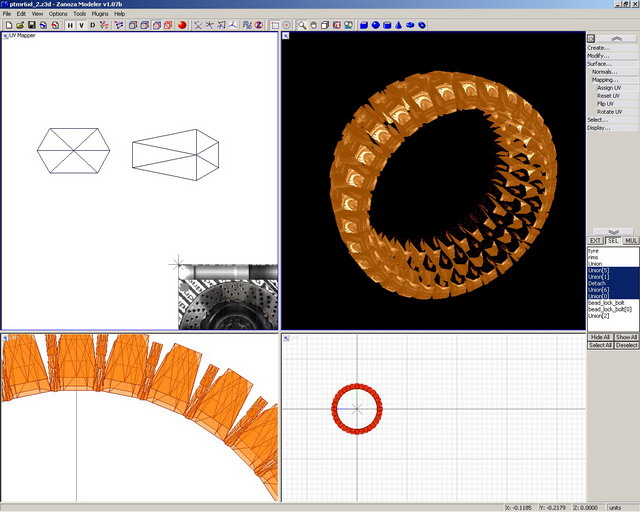Viewport: 640px width, 512px height.
Task: Click the magnifier zoom tool icon
Action: [x=302, y=25]
